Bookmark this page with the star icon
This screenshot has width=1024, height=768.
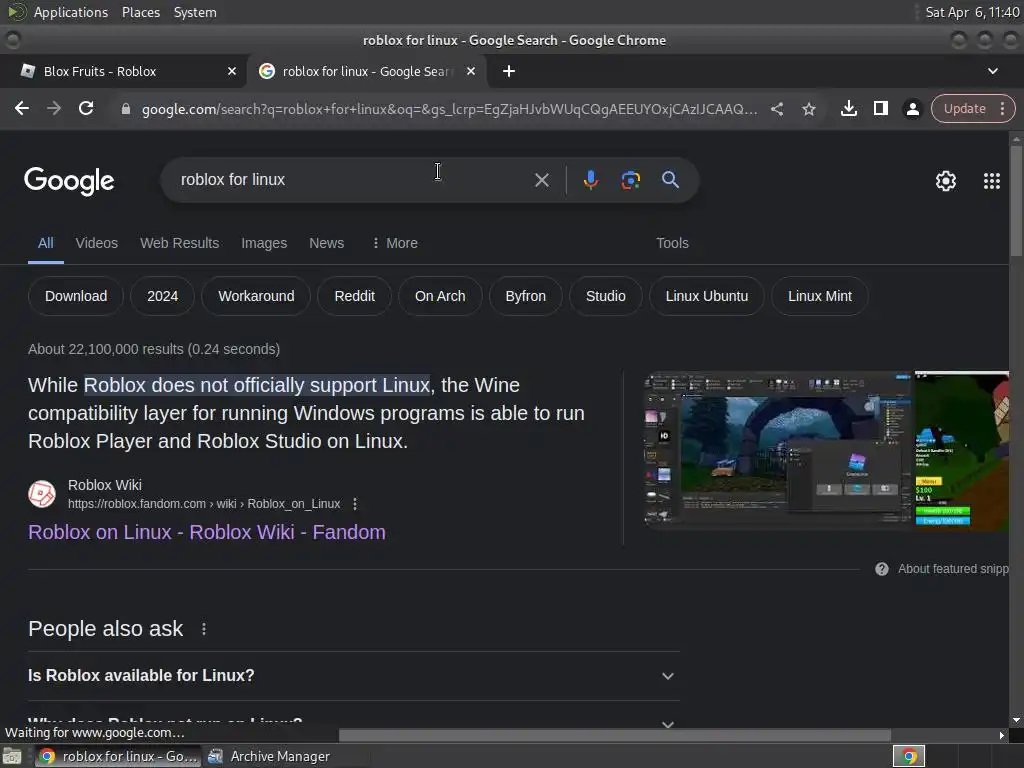tap(808, 109)
